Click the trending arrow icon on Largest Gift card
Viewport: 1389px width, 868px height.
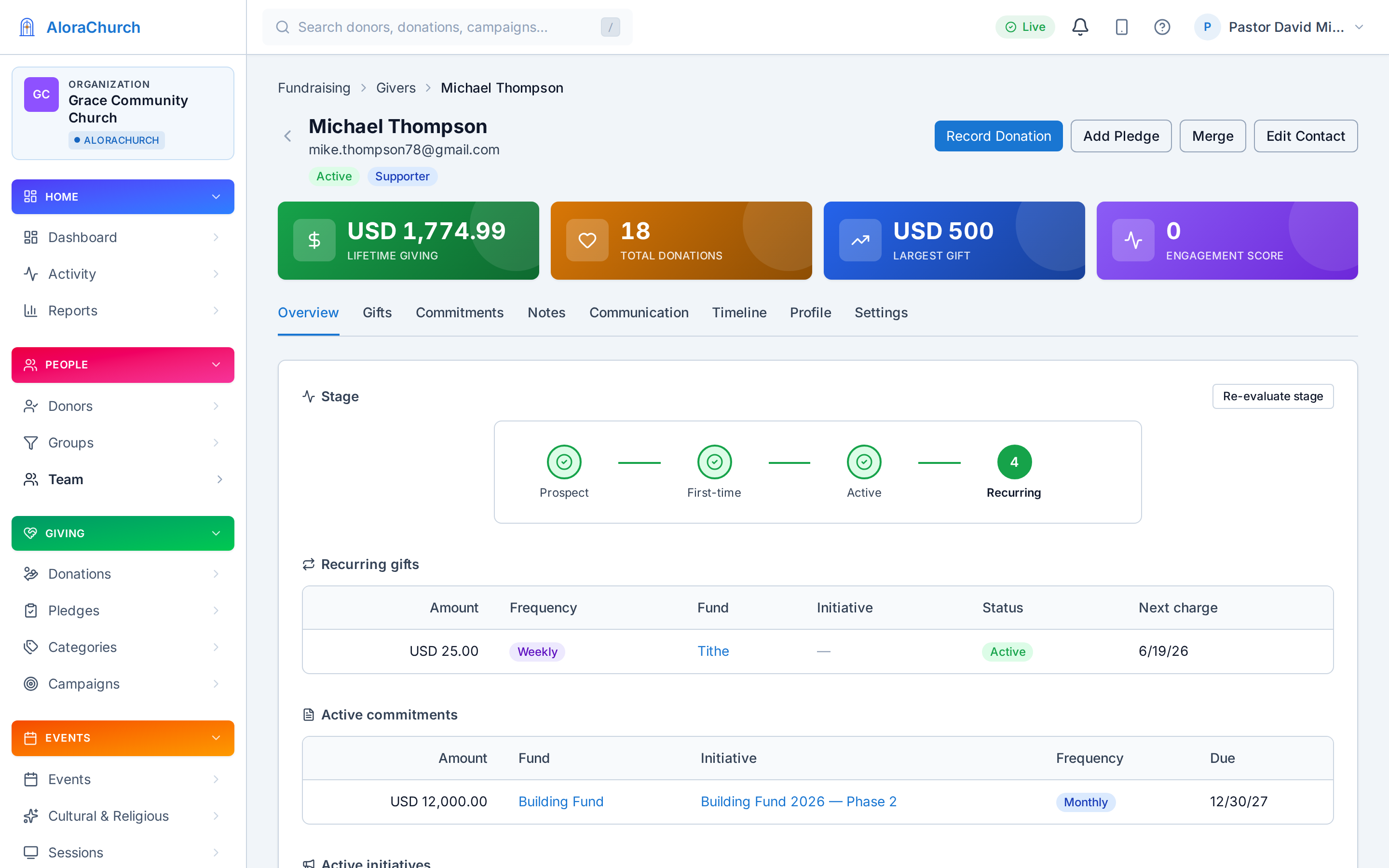860,240
